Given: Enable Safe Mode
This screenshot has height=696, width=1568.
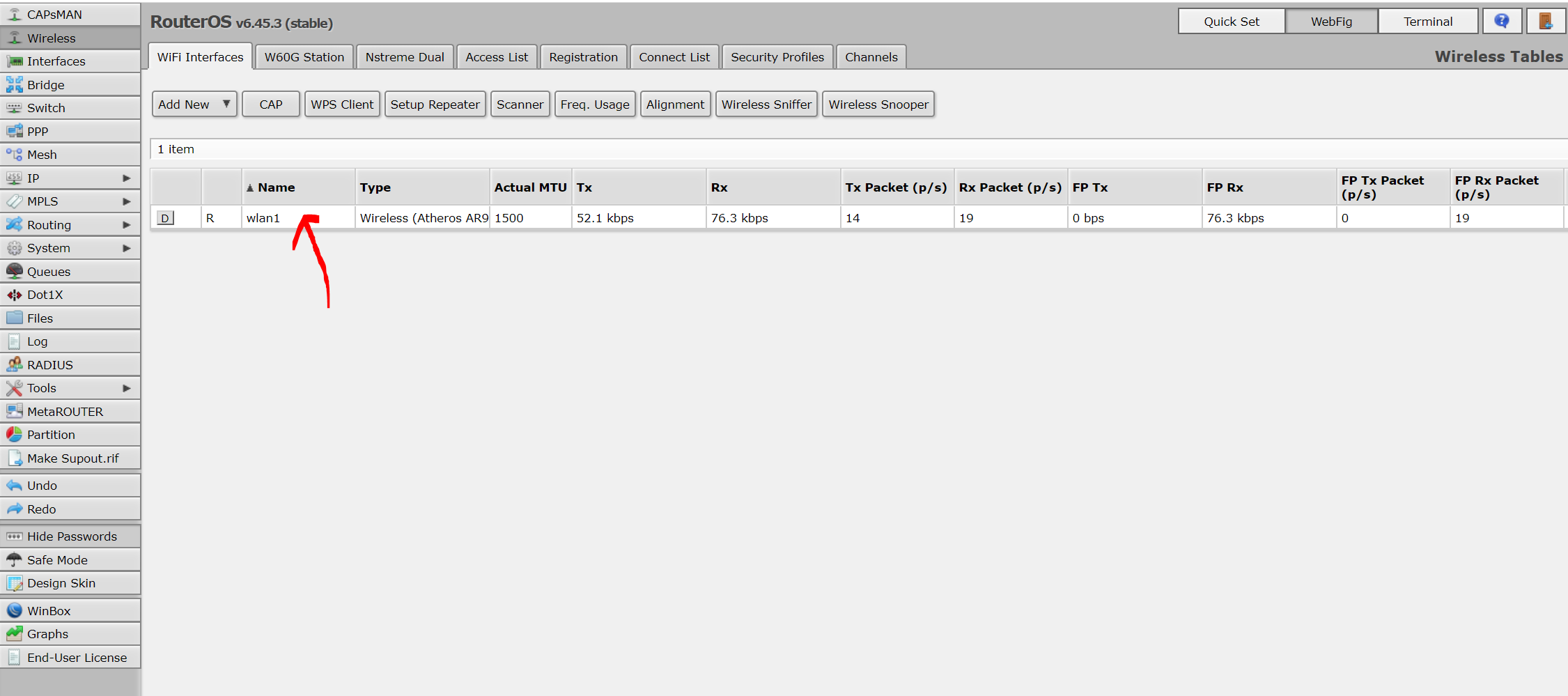Looking at the screenshot, I should pos(57,560).
